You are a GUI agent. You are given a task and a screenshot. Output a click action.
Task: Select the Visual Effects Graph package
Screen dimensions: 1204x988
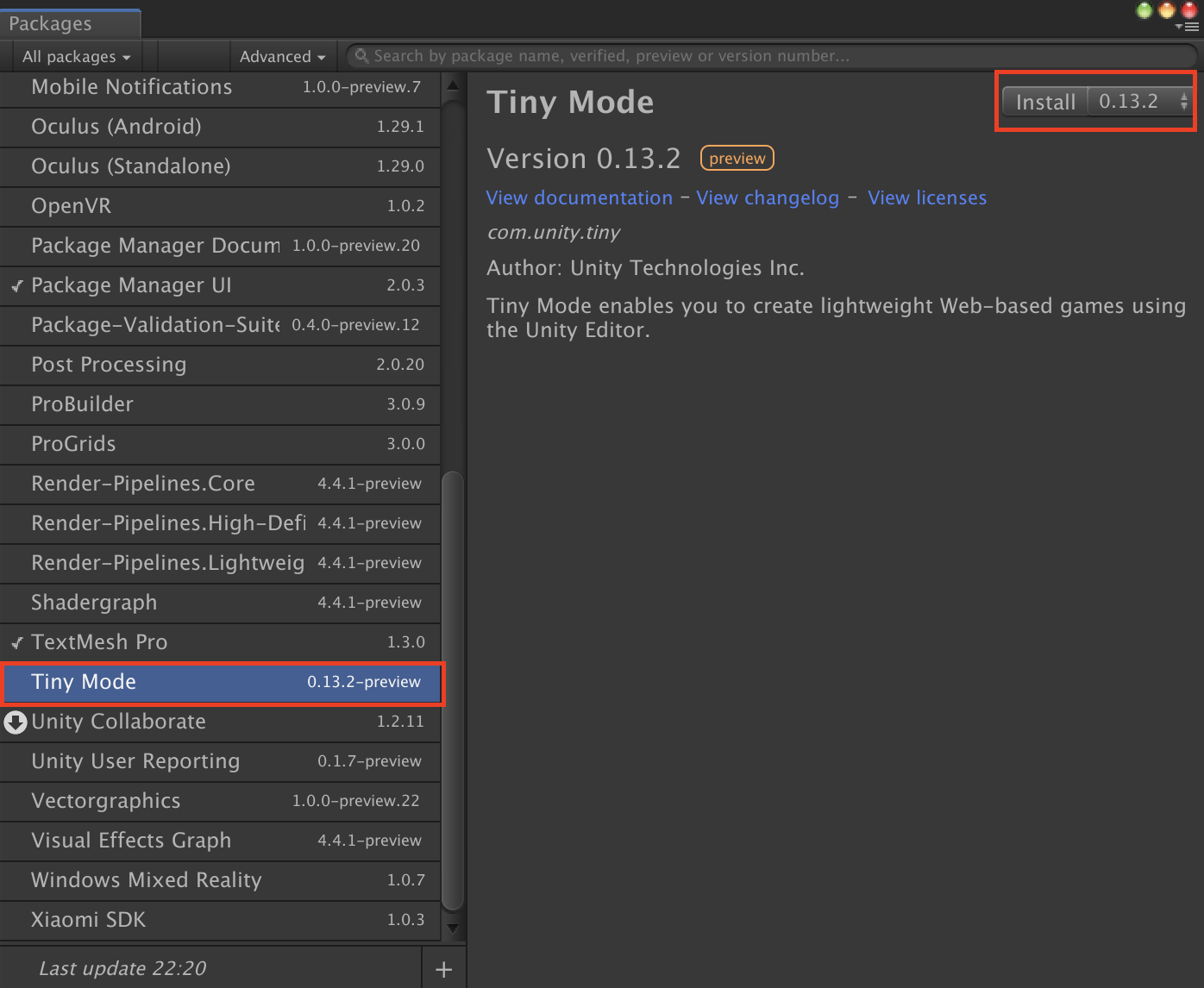pyautogui.click(x=220, y=841)
